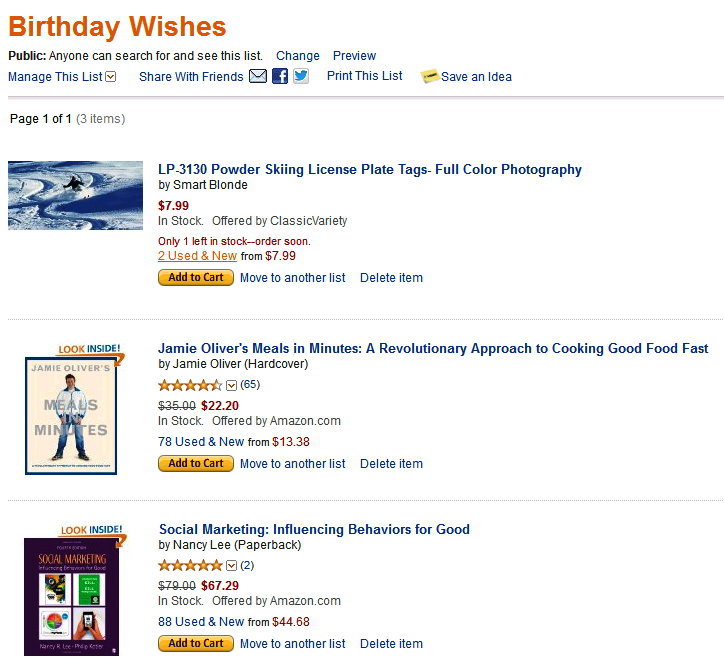Click star rating for Social Marketing book
724x666 pixels.
190,565
